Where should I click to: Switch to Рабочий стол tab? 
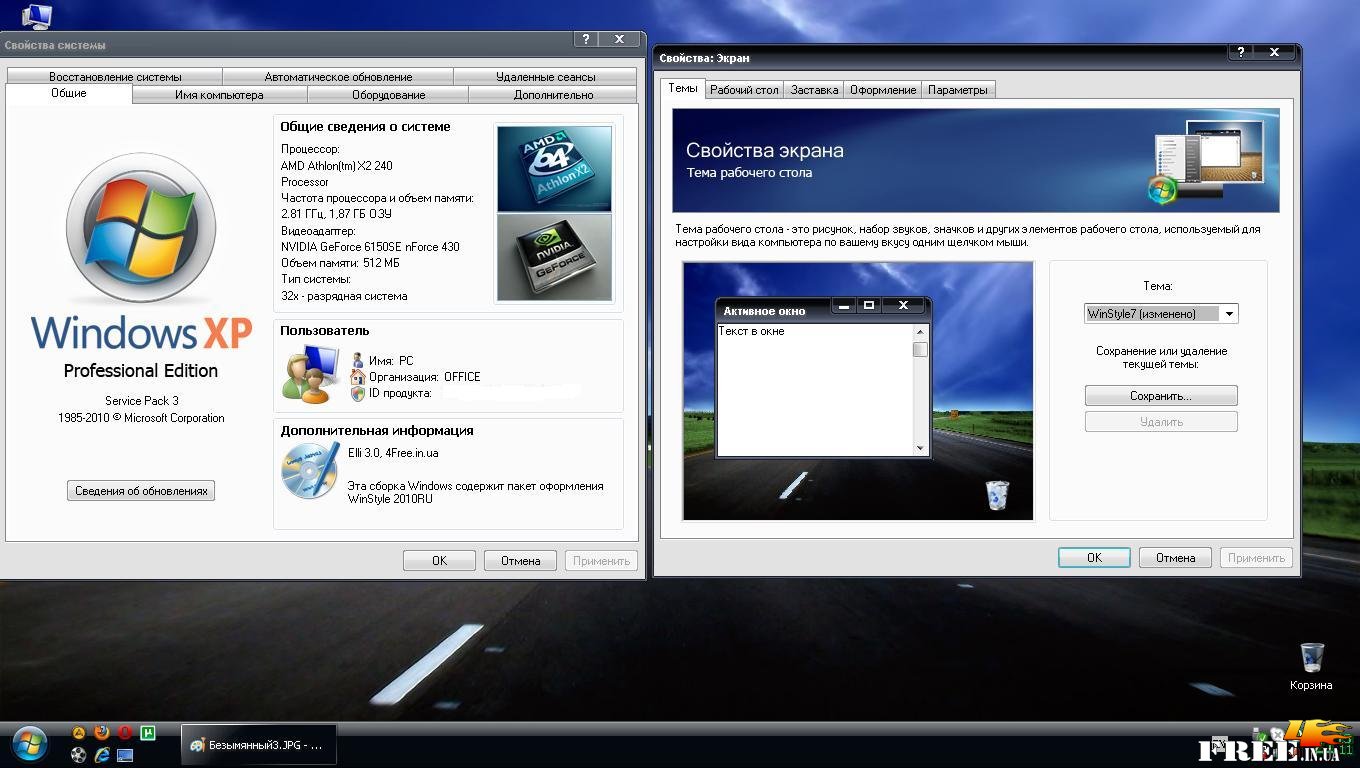pyautogui.click(x=744, y=90)
